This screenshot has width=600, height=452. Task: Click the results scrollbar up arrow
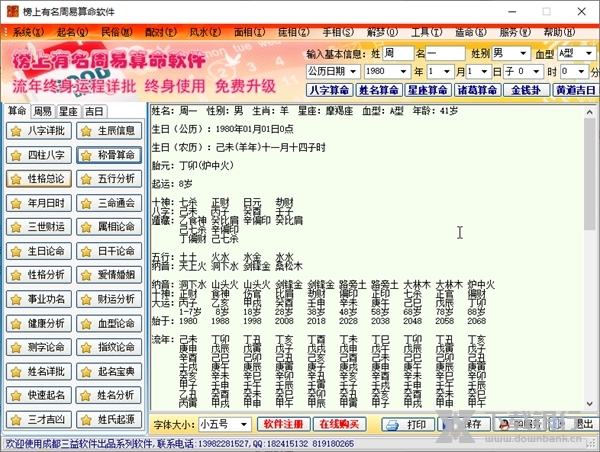[590, 112]
